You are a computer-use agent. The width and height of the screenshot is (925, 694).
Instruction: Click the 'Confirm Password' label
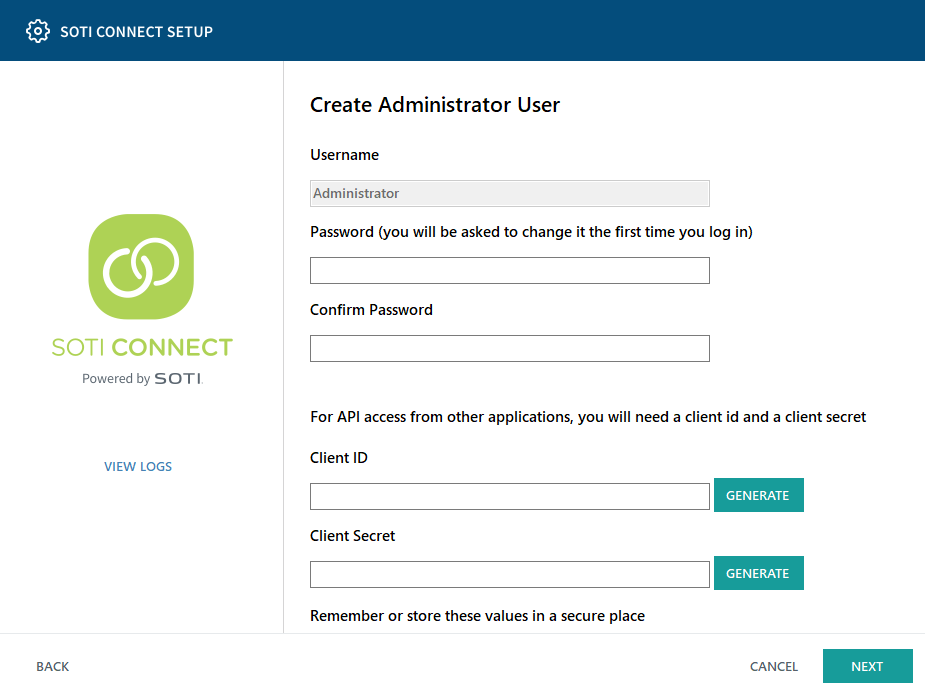[371, 310]
